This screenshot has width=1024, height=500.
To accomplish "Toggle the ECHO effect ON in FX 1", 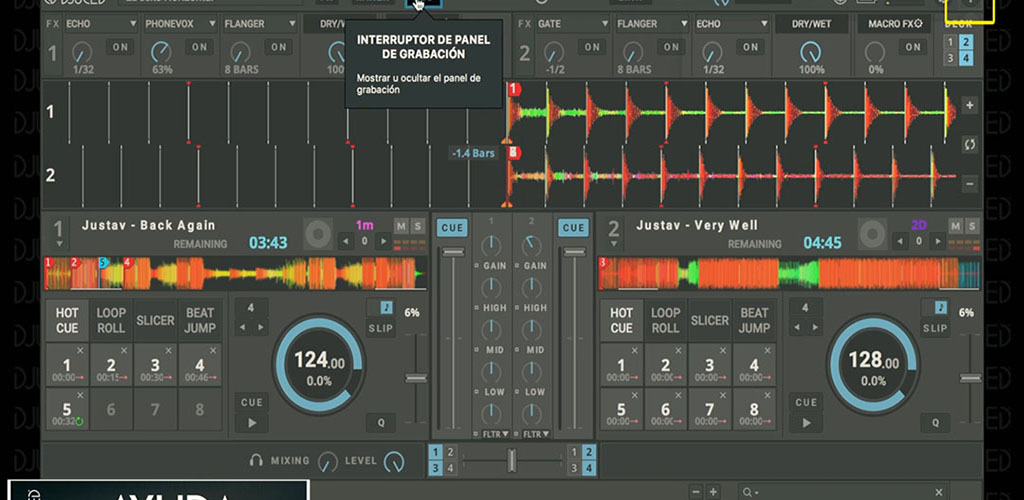I will point(121,47).
